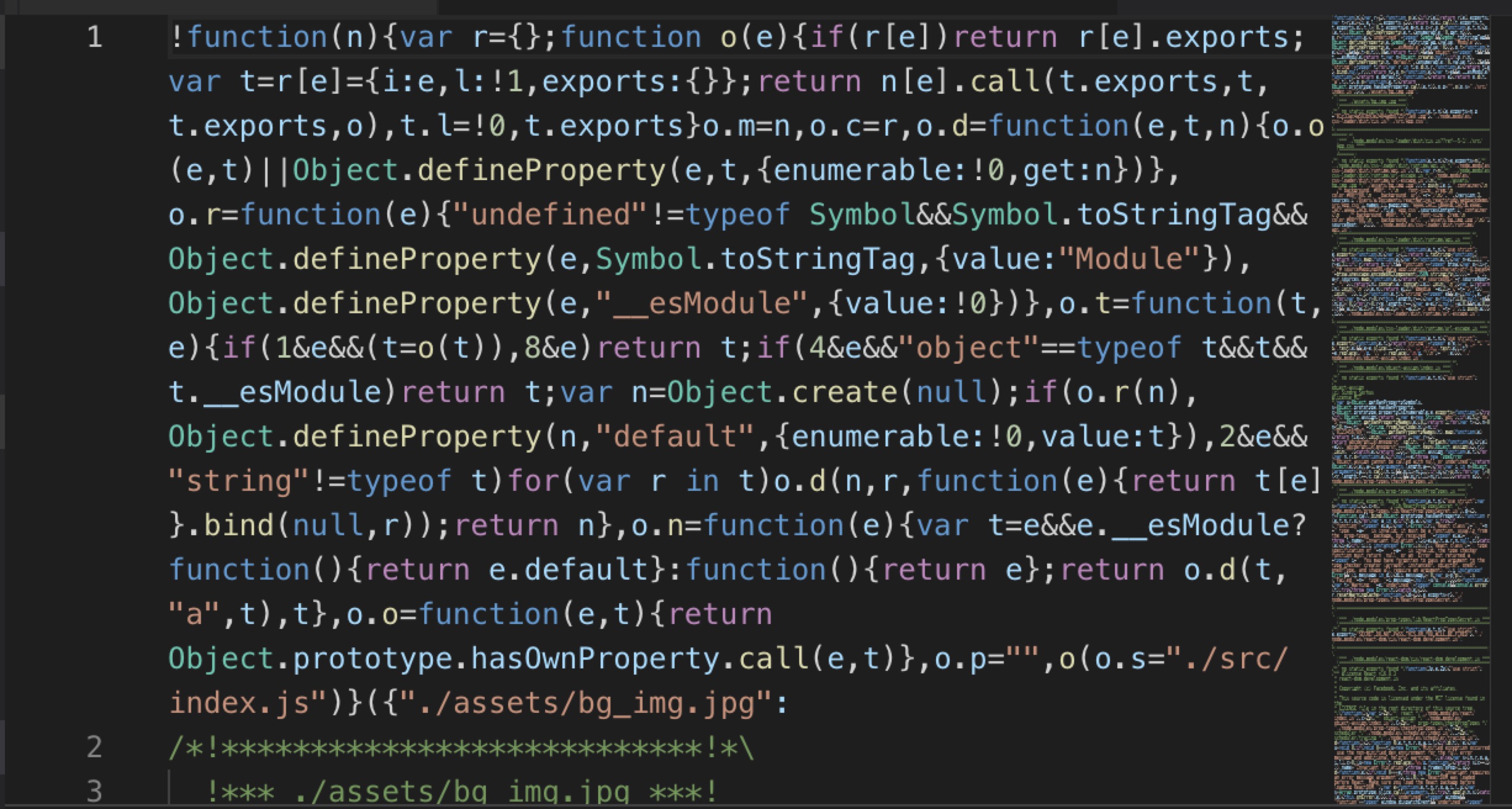Viewport: 1512px width, 809px height.
Task: Click the "default" string literal
Action: (x=675, y=437)
